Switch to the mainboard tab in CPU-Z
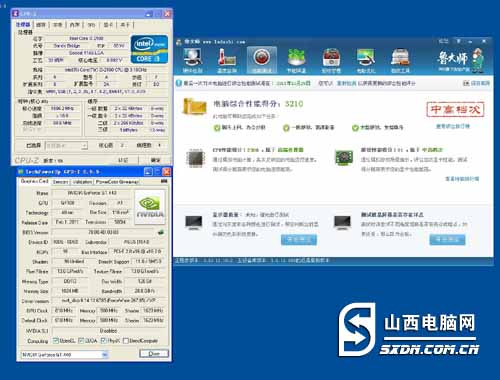This screenshot has width=500, height=380. click(x=58, y=24)
